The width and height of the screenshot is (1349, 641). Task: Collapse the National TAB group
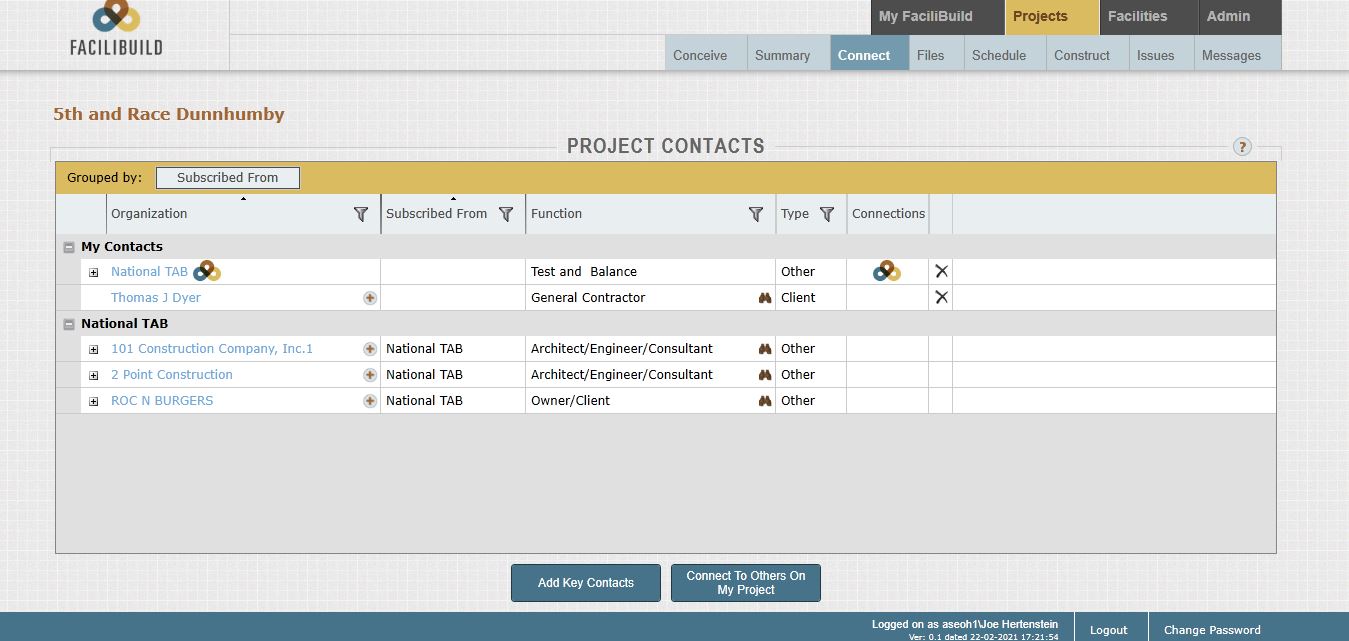(69, 324)
